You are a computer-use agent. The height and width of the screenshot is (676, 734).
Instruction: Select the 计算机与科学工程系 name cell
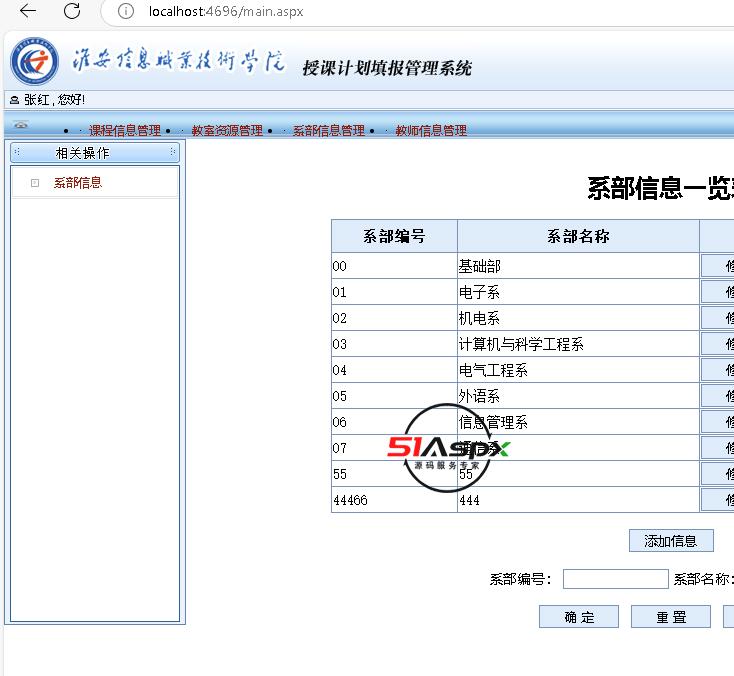click(578, 344)
